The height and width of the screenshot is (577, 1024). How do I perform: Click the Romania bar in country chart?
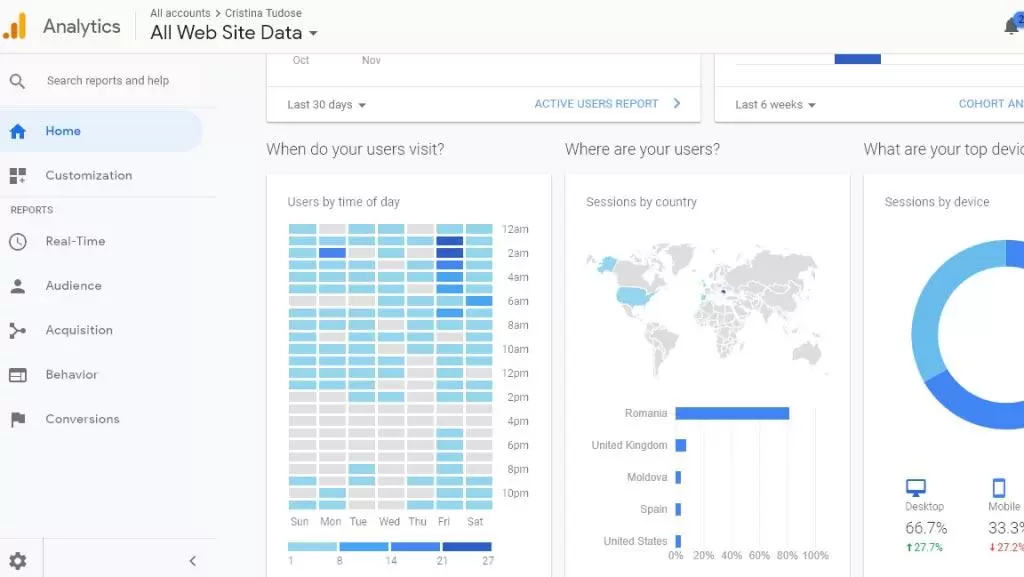click(732, 413)
